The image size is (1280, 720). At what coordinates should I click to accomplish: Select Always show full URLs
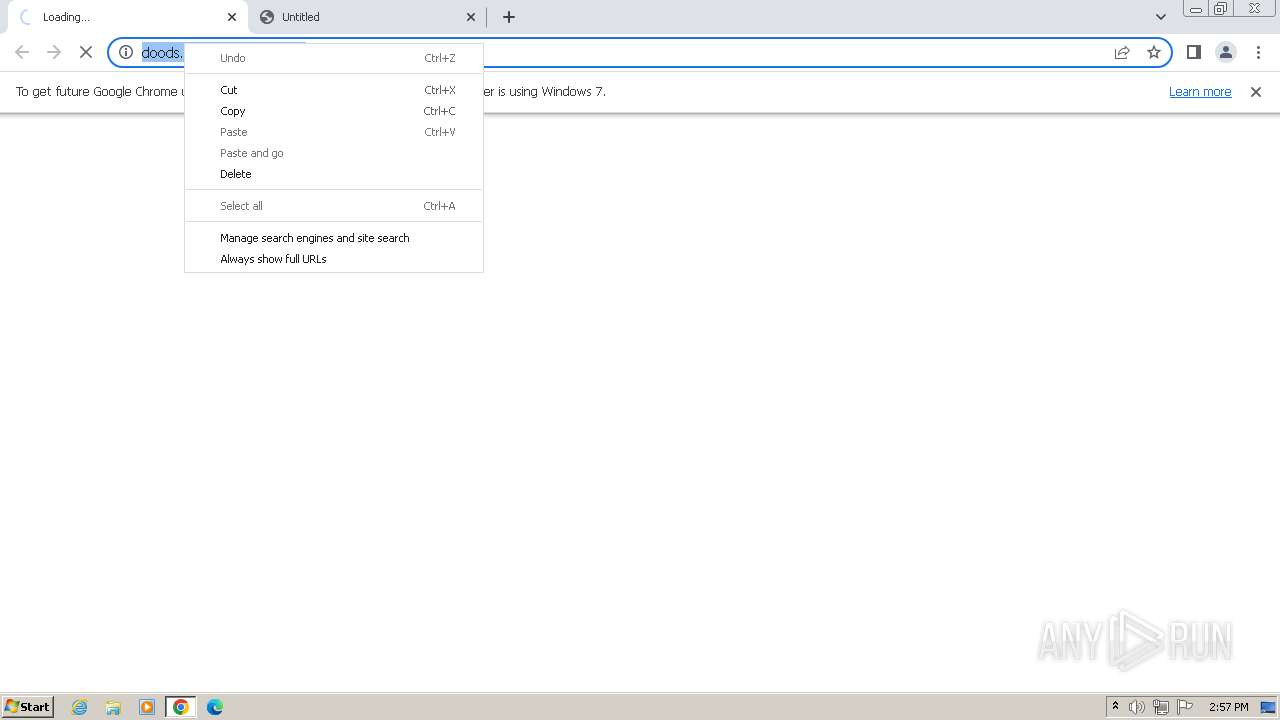(x=334, y=259)
